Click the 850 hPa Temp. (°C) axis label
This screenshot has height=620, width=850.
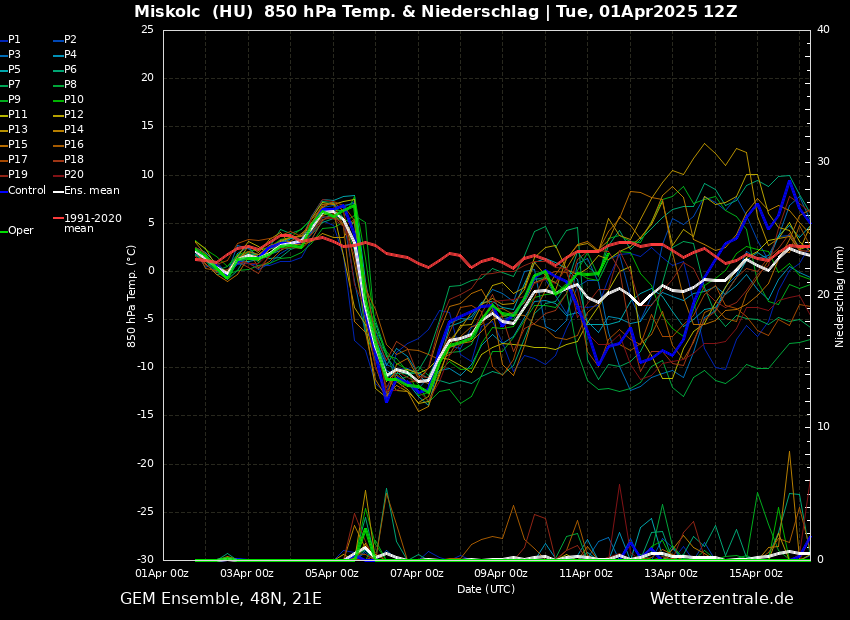point(132,295)
